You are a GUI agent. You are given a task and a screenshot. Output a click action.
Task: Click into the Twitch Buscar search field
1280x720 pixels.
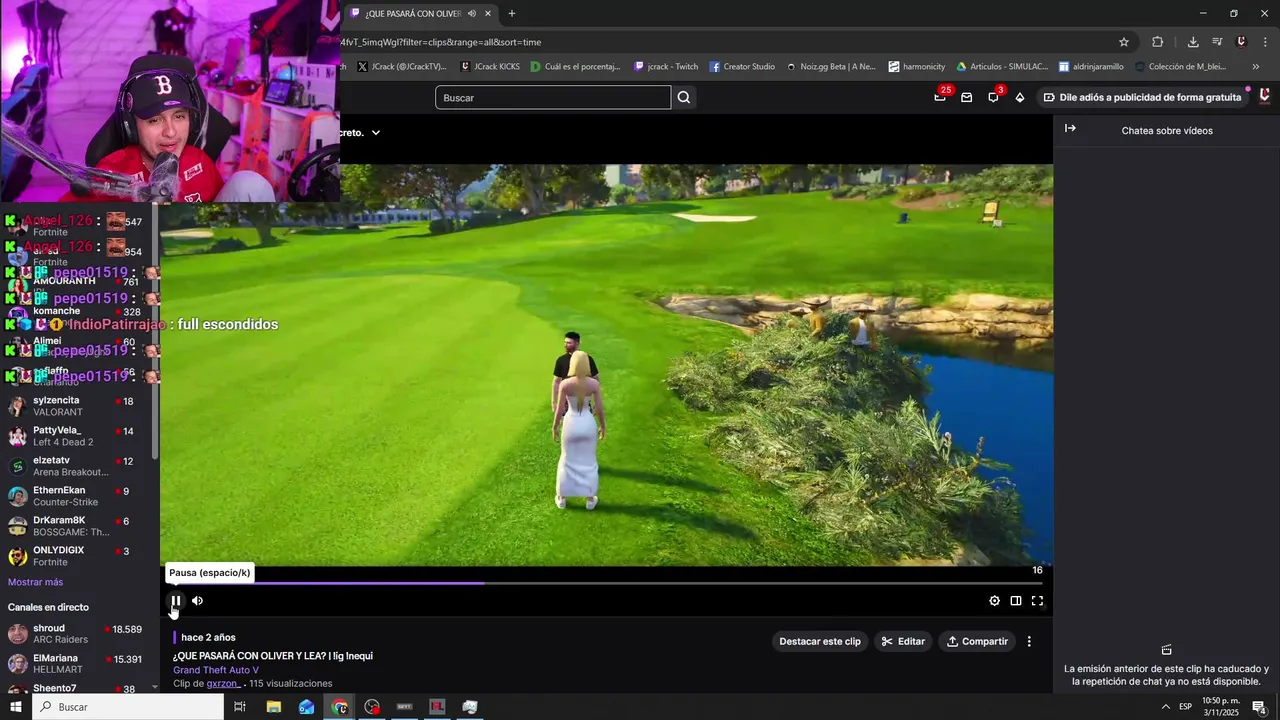553,98
